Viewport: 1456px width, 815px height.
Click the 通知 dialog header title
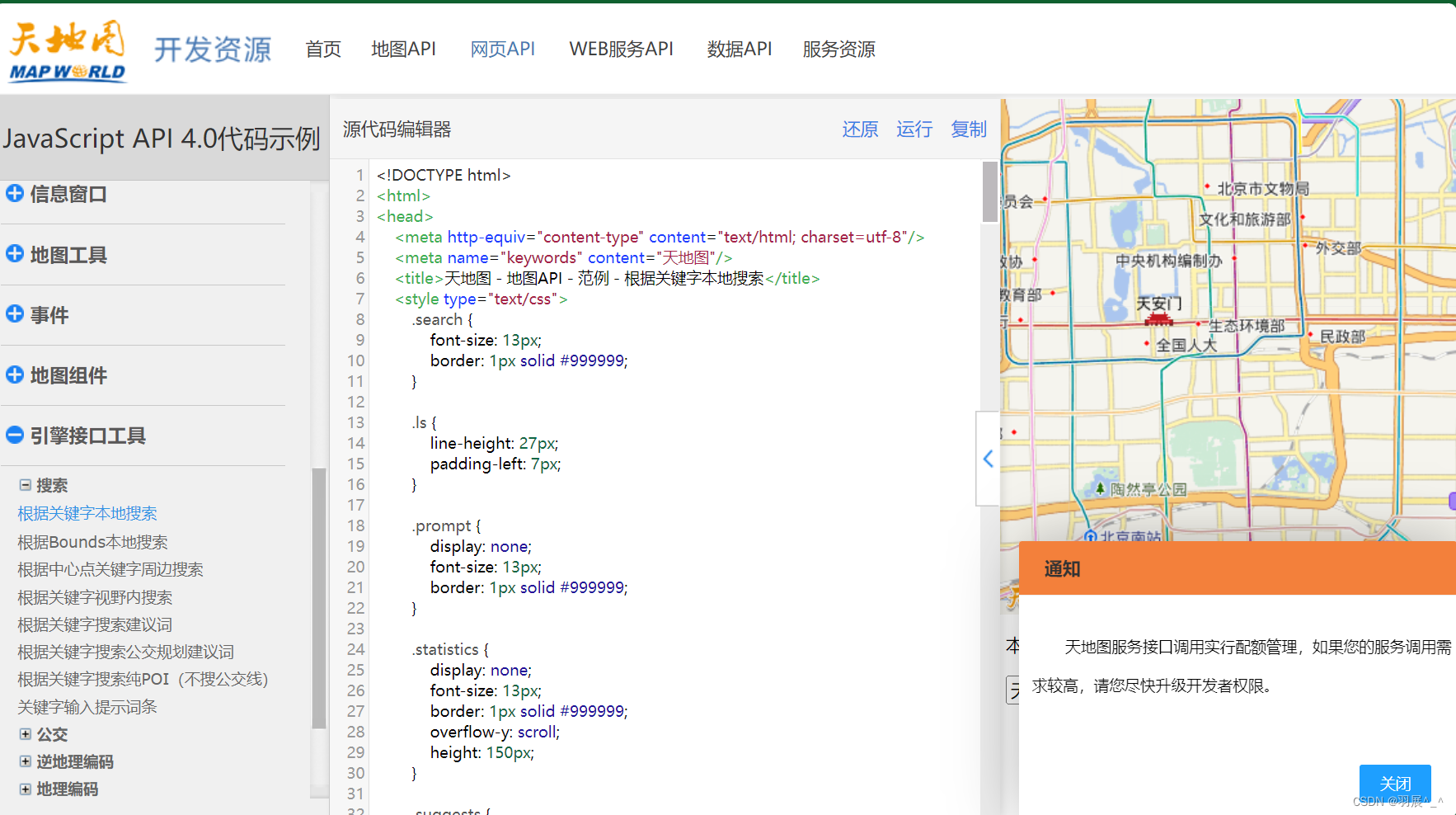(1062, 568)
